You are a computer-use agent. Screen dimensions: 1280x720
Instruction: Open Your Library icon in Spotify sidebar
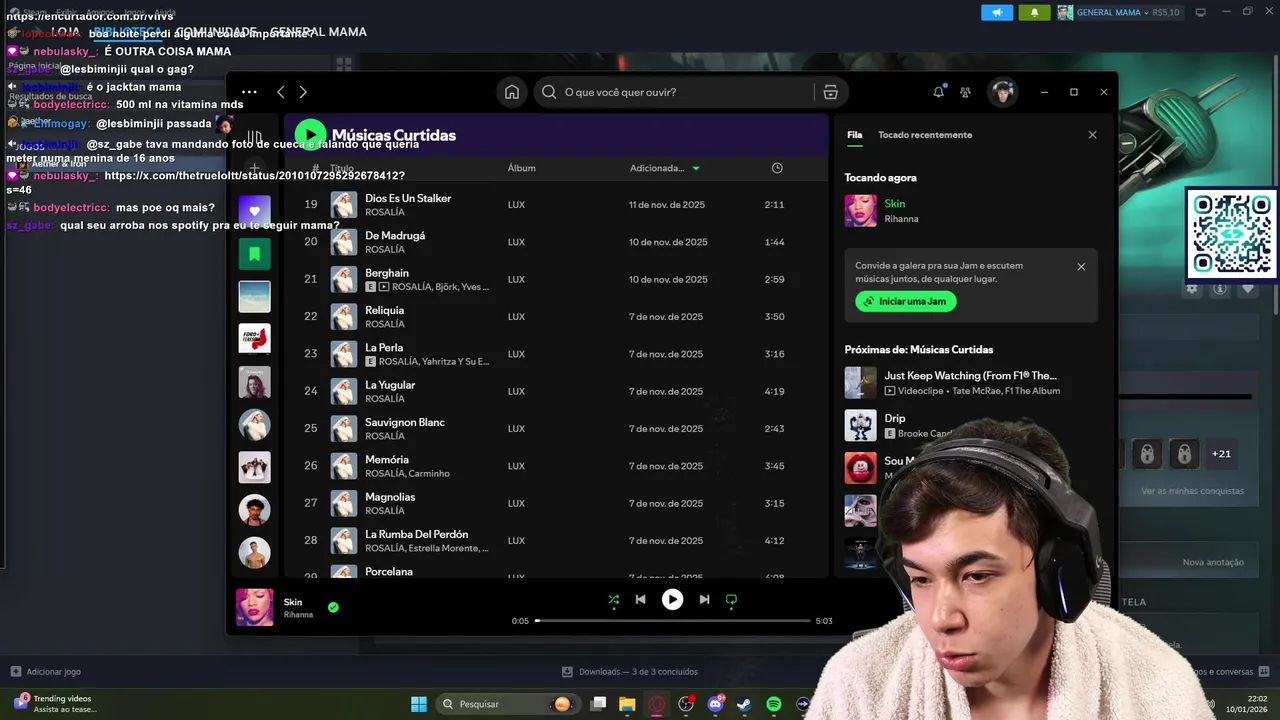[x=255, y=136]
